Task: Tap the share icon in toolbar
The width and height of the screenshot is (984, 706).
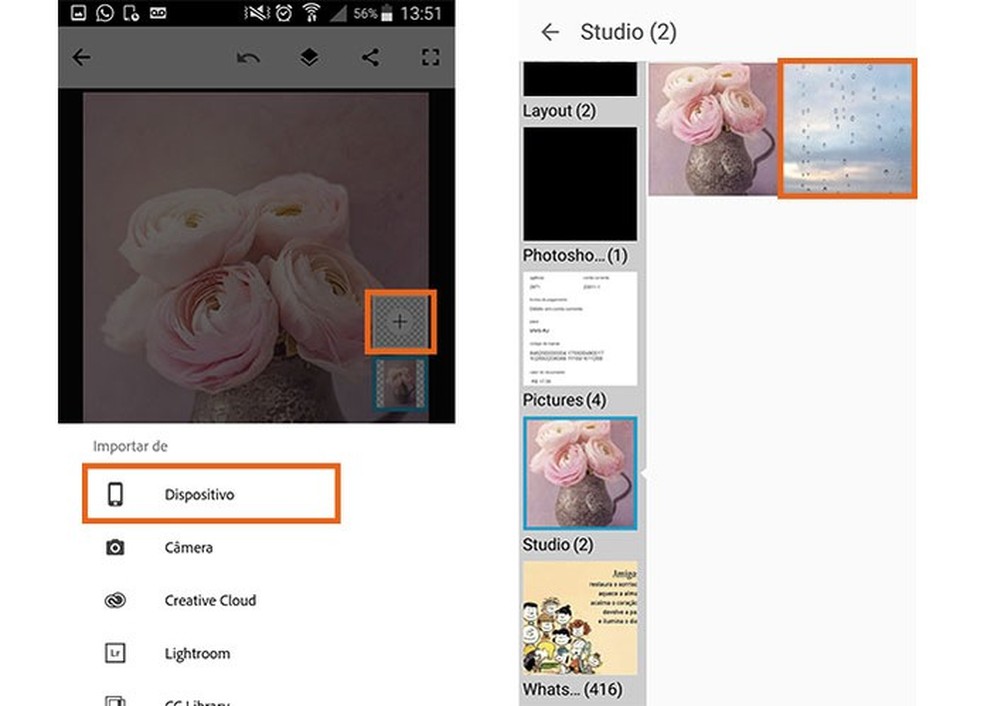Action: [x=370, y=58]
